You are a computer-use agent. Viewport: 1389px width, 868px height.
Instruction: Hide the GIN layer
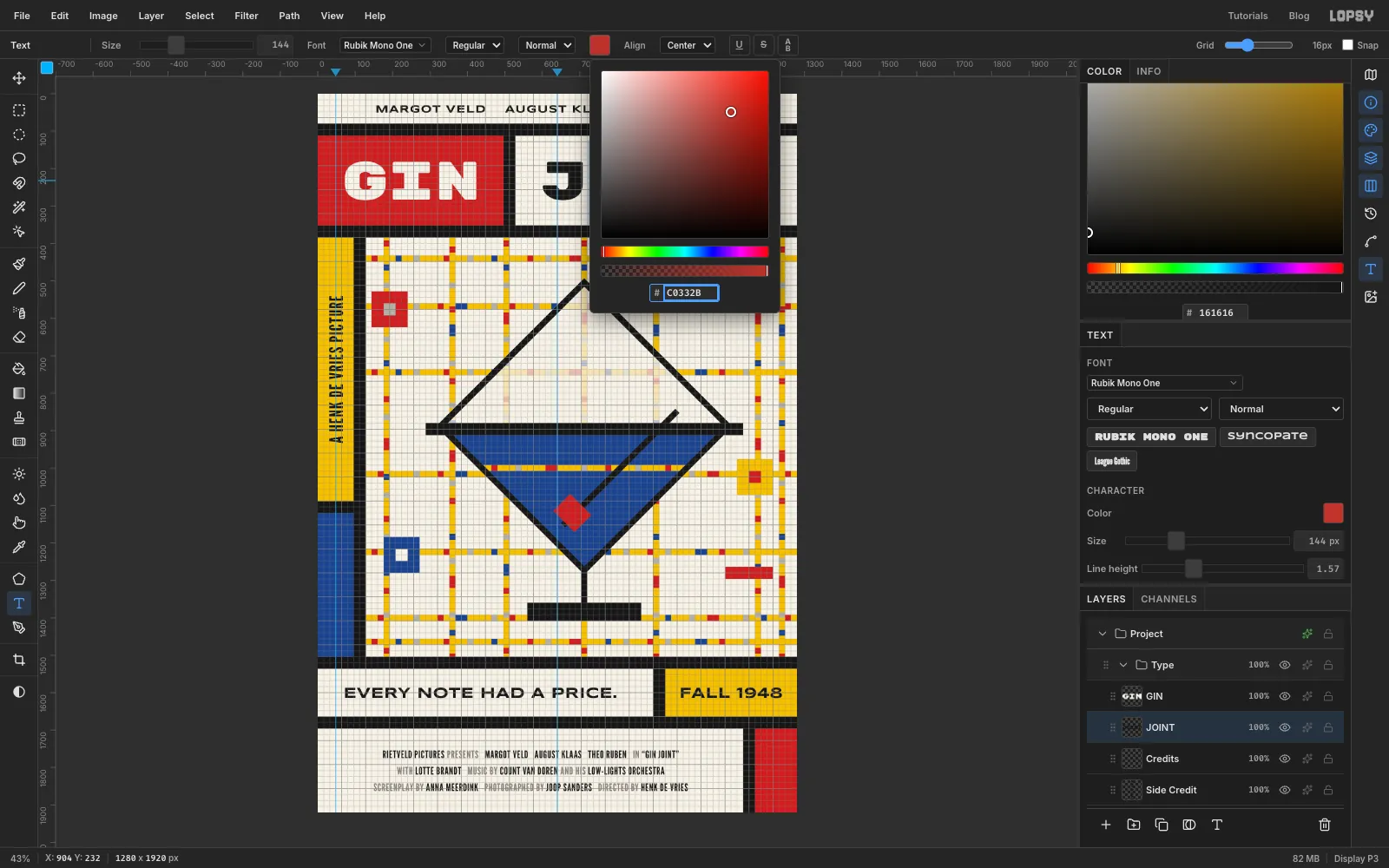point(1285,696)
